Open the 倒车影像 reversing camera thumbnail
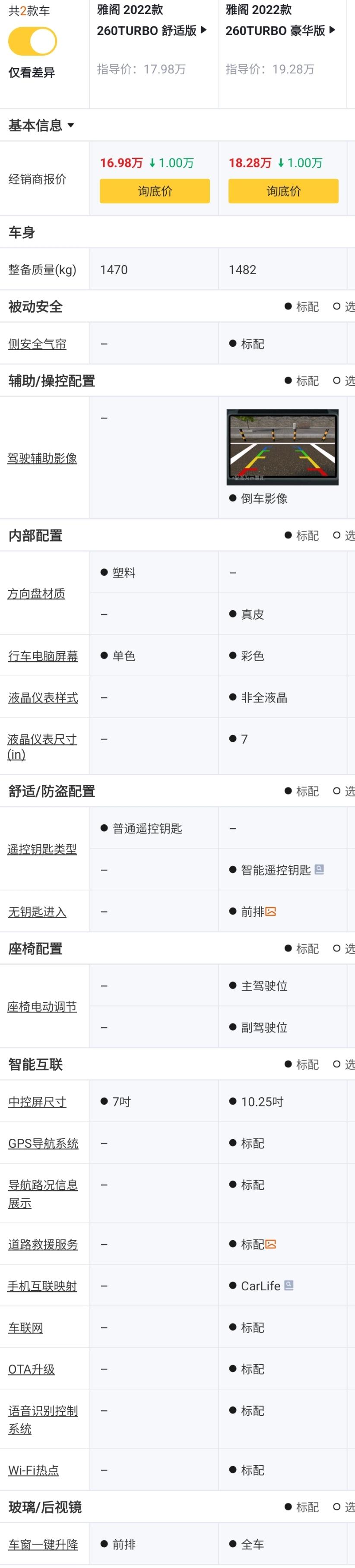This screenshot has height=1568, width=355. click(x=282, y=447)
